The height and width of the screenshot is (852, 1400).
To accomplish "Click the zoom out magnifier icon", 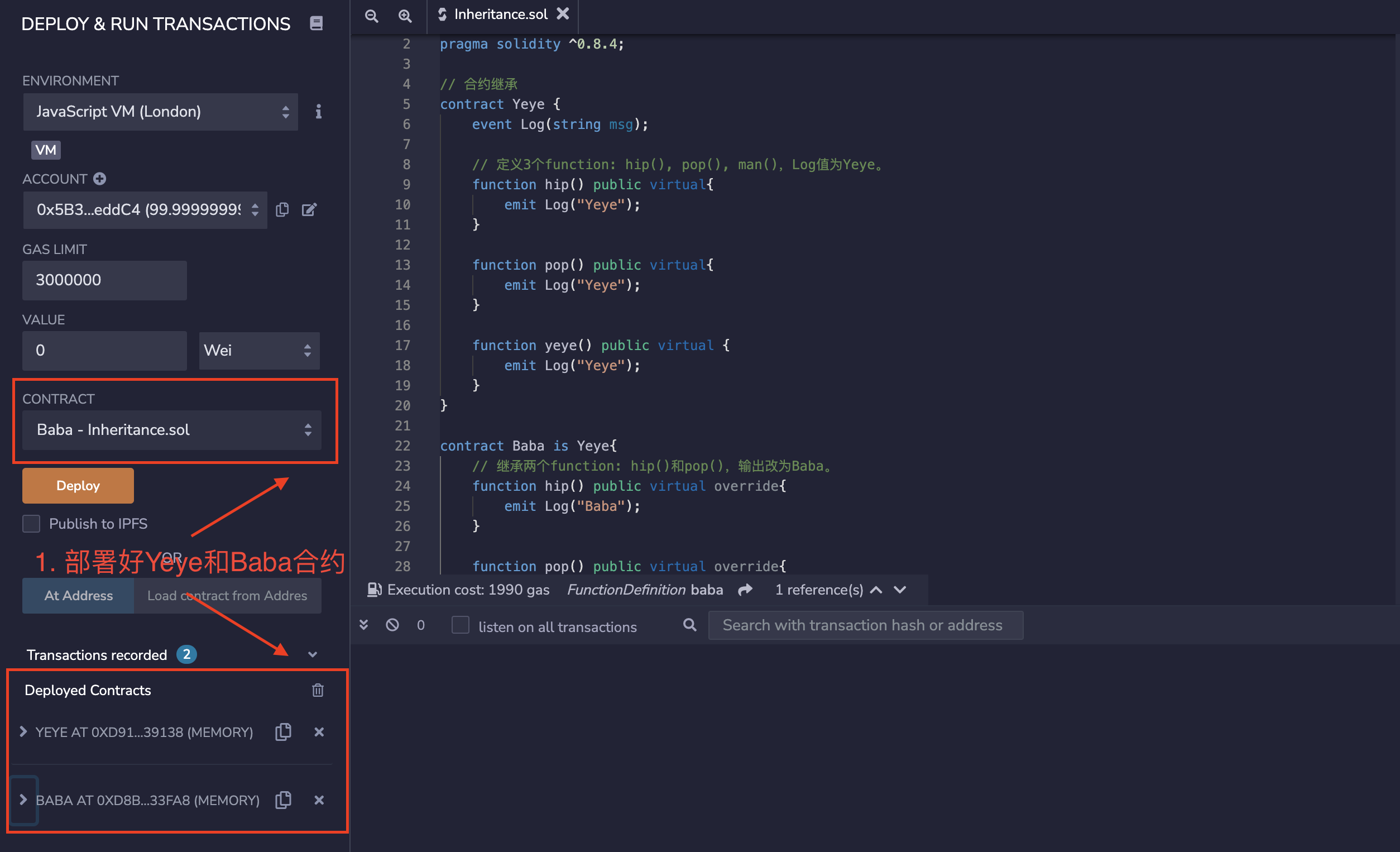I will click(x=372, y=15).
